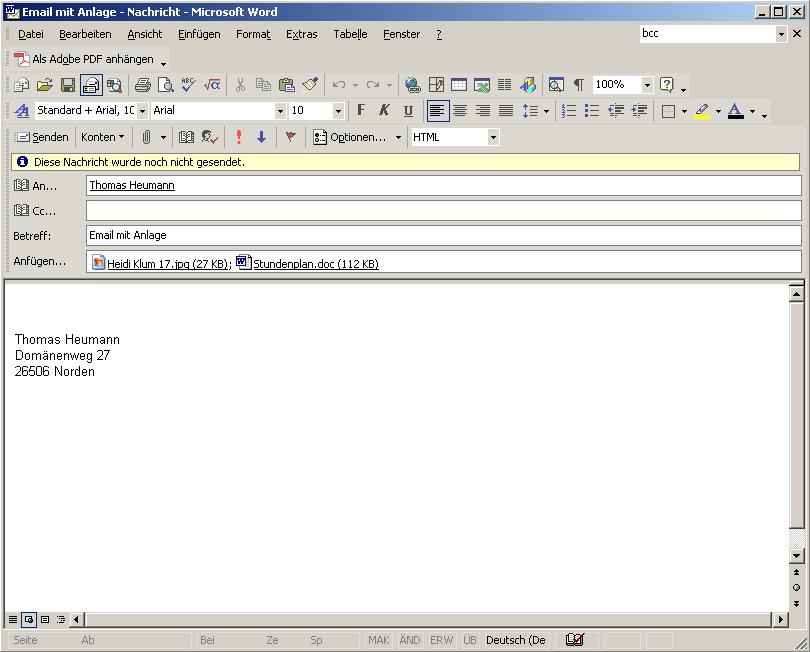Set low importance with blue arrow

tap(261, 137)
